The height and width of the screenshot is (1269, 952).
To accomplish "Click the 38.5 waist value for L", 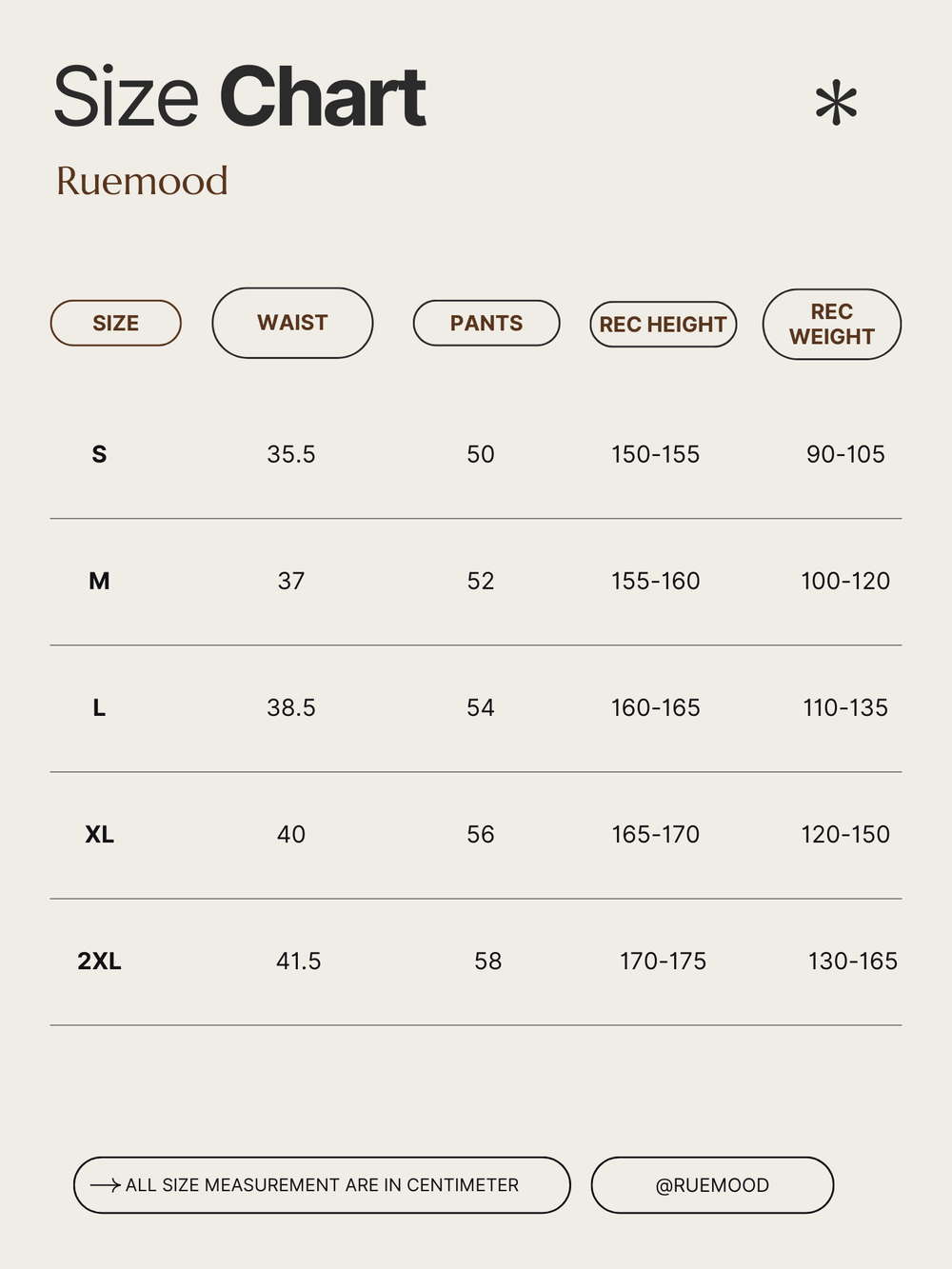I will click(291, 707).
